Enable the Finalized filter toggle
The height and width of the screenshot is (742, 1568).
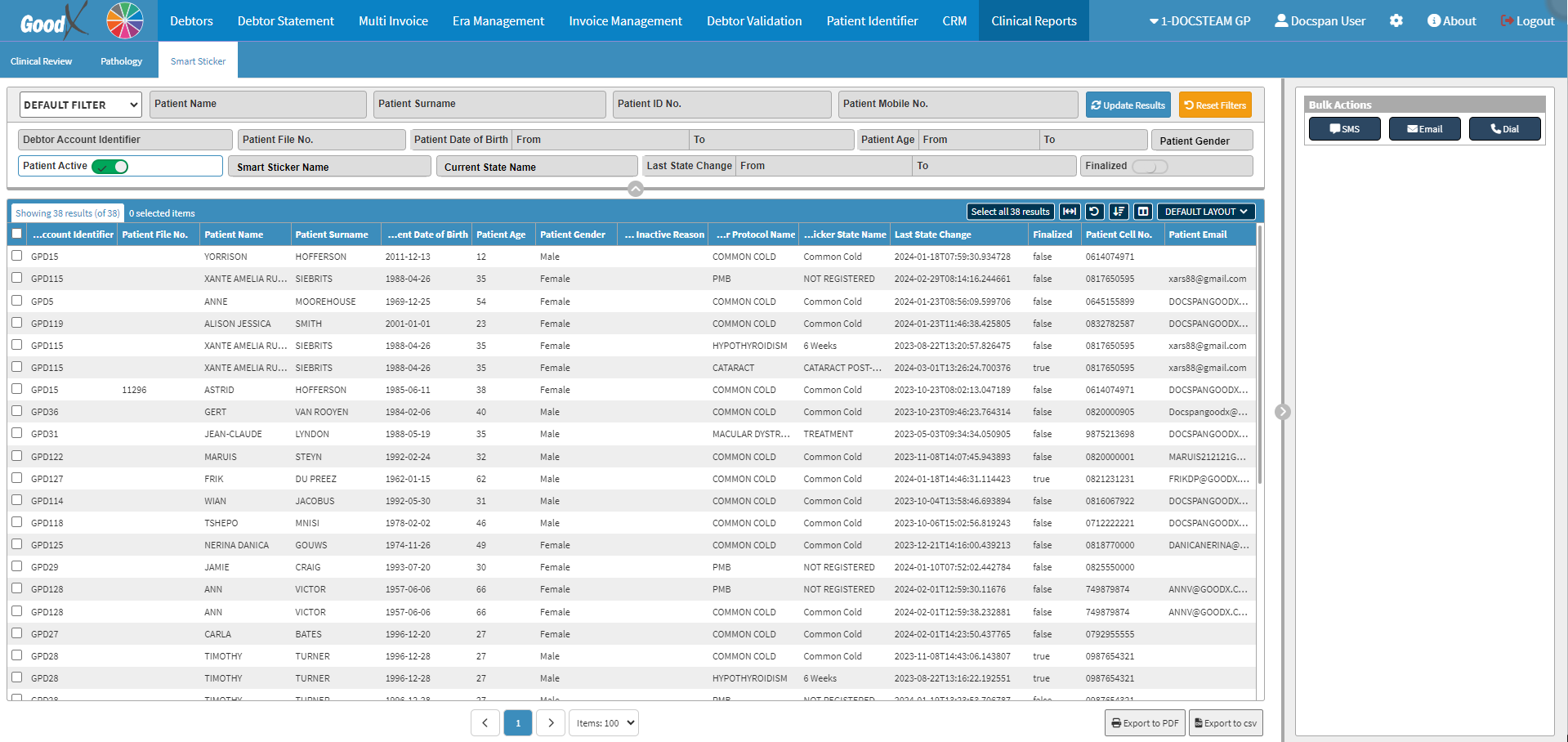1149,167
